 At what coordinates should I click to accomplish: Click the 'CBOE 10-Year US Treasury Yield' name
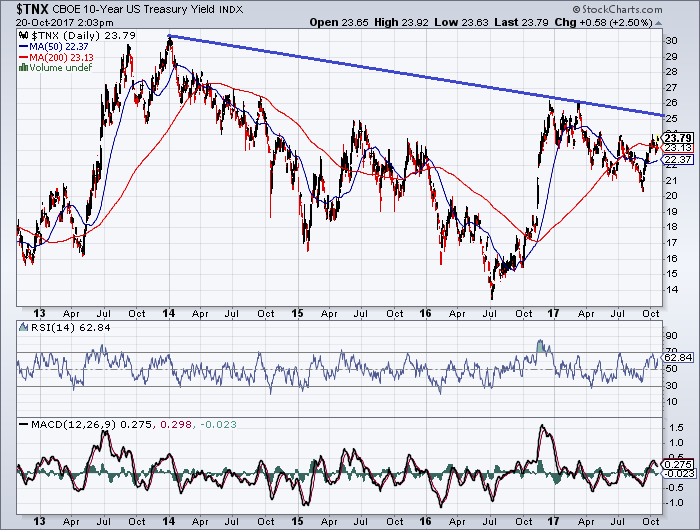coord(133,9)
